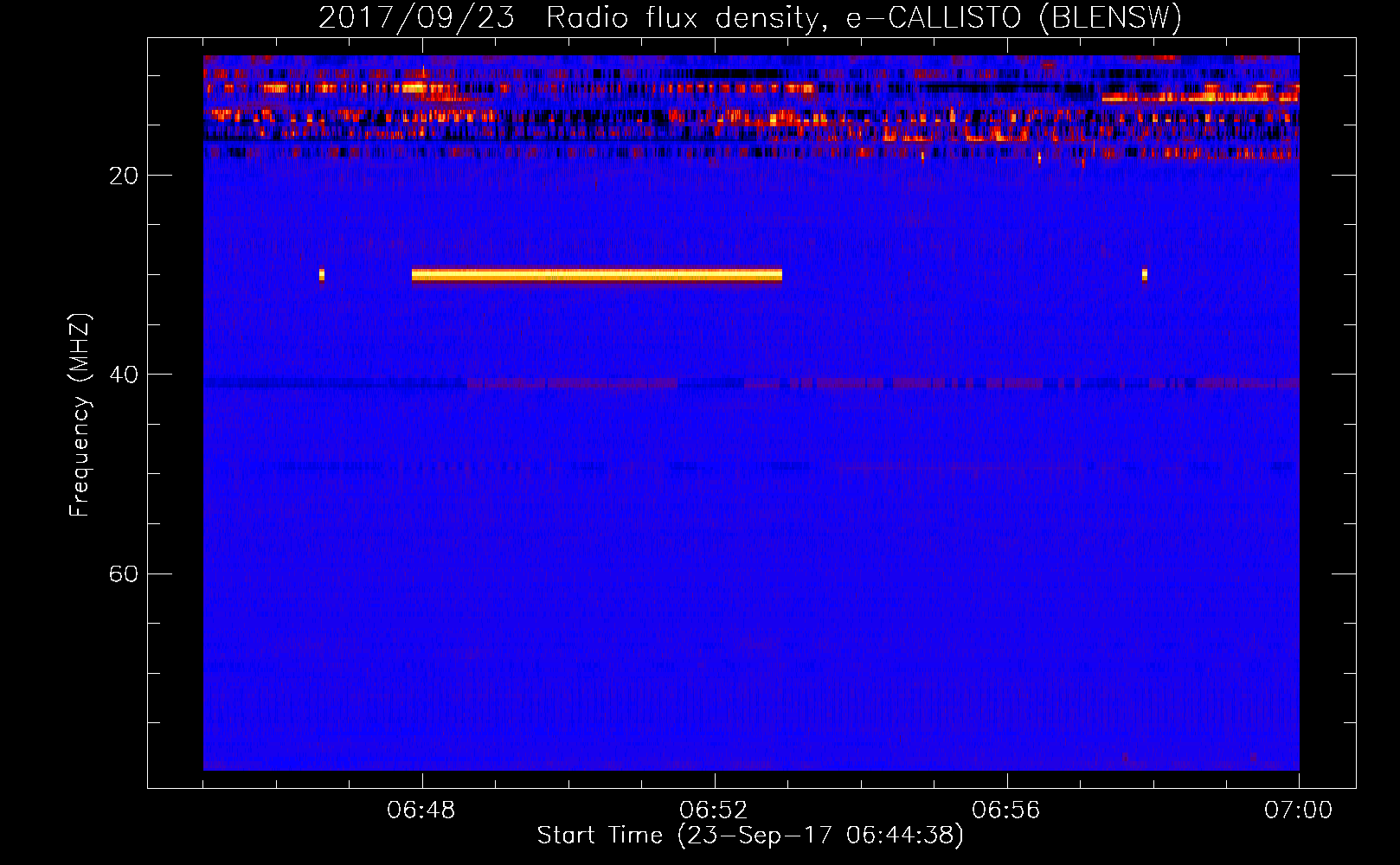The width and height of the screenshot is (1400, 865).
Task: Click the 06:52 time tick label
Action: pyautogui.click(x=714, y=811)
